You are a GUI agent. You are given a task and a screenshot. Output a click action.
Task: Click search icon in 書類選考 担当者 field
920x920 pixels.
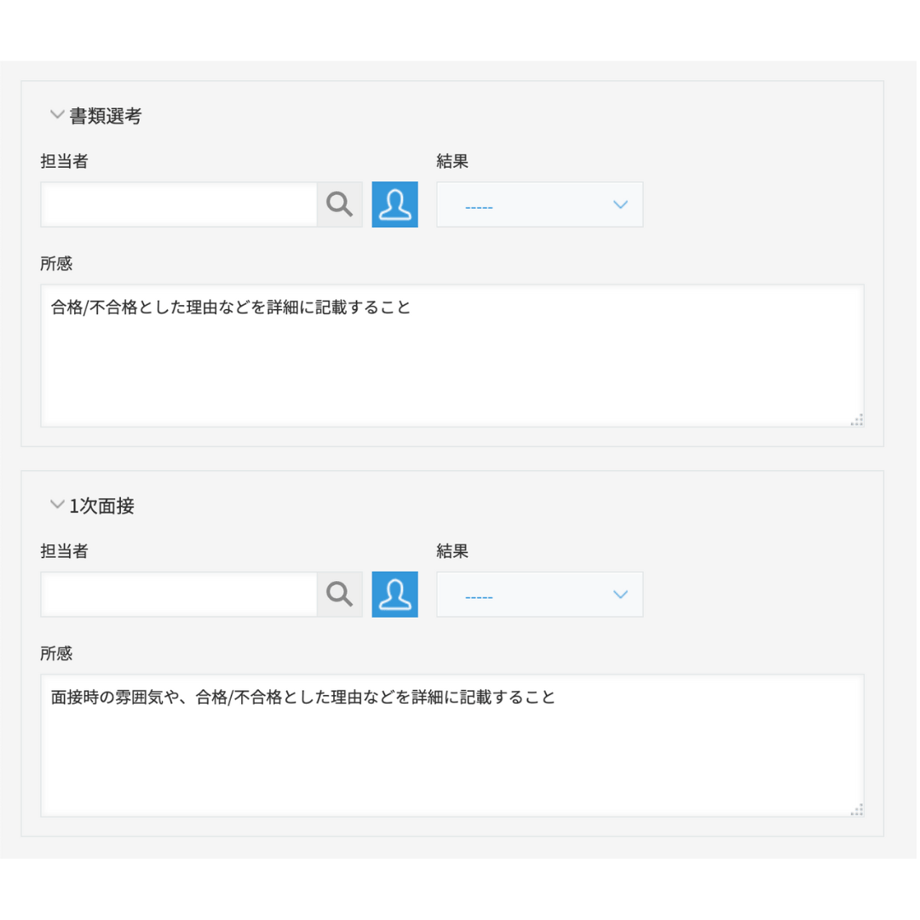[x=340, y=205]
